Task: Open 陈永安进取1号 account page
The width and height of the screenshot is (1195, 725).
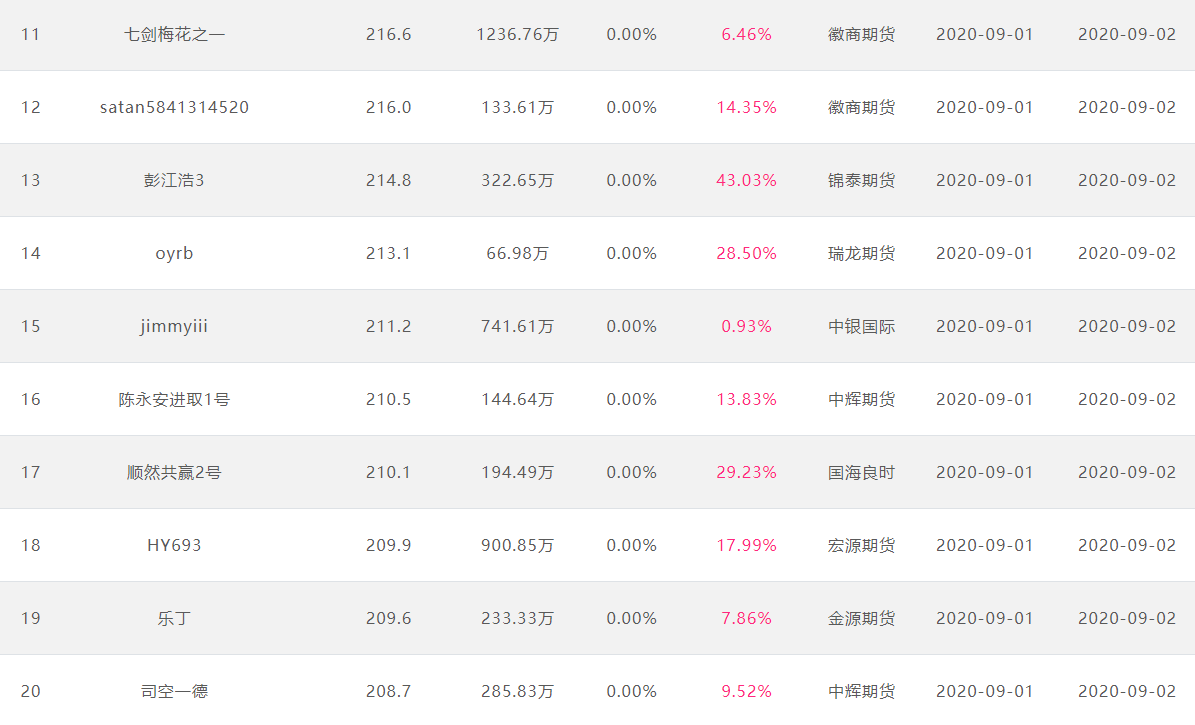Action: click(174, 399)
